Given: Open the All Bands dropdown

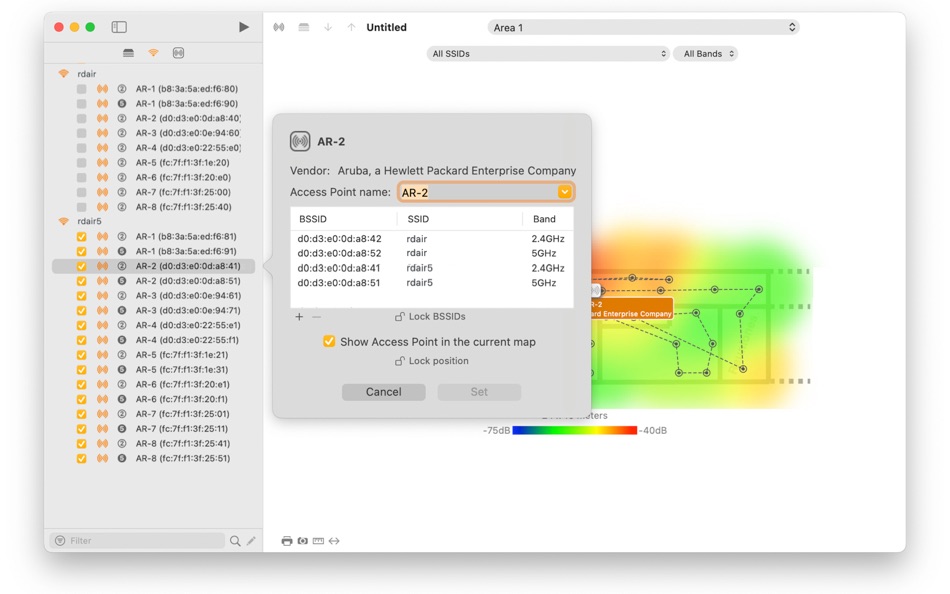Looking at the screenshot, I should pos(706,53).
